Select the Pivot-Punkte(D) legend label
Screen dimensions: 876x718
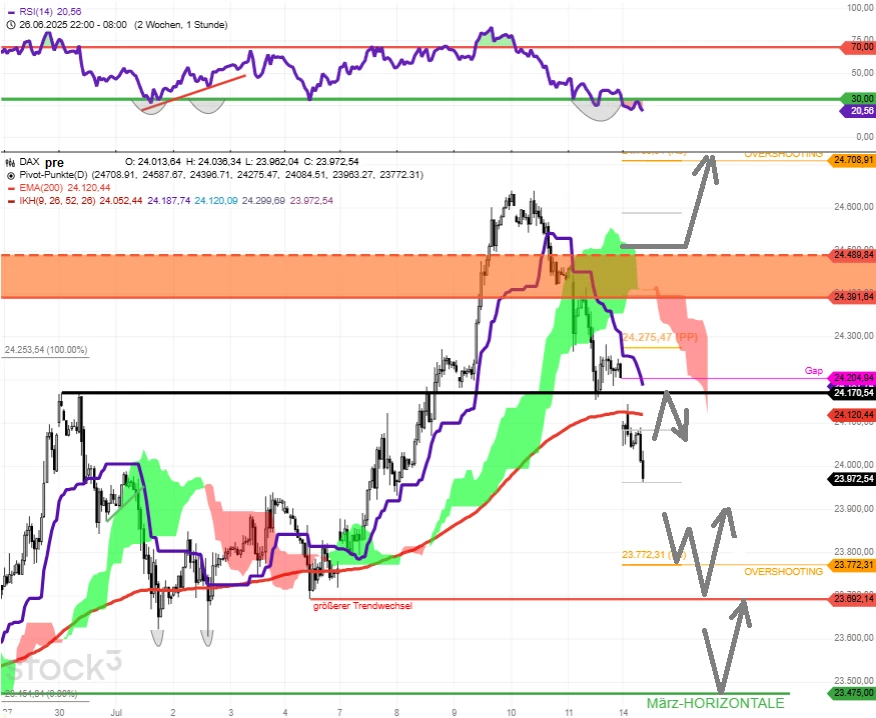click(54, 175)
